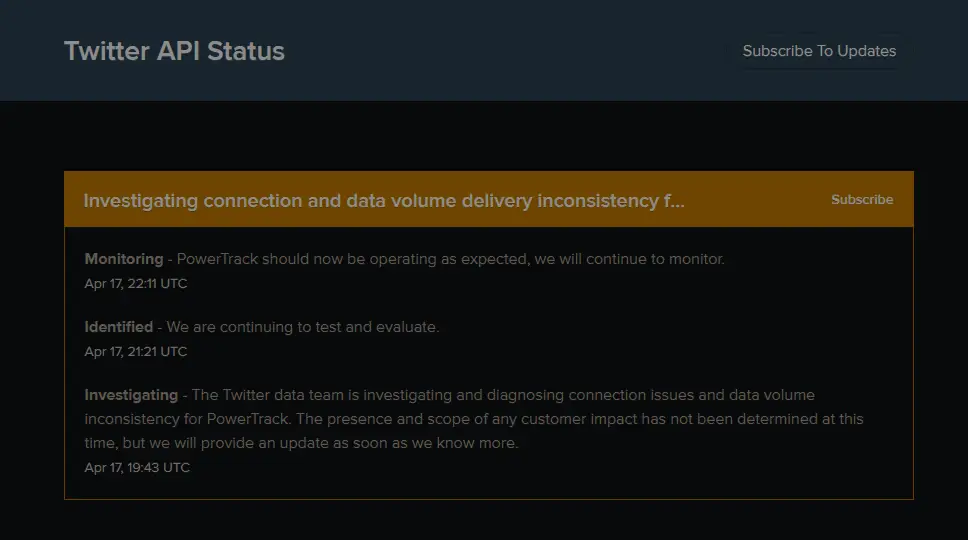Click the Apr 17, 22:11 UTC timestamp
Screen dimensions: 968x540
[x=136, y=283]
